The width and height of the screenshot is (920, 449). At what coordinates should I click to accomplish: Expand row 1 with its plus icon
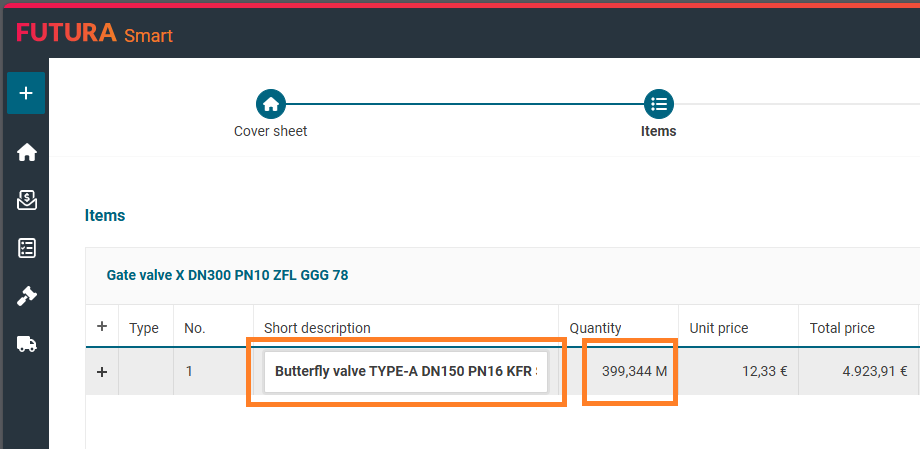click(101, 371)
